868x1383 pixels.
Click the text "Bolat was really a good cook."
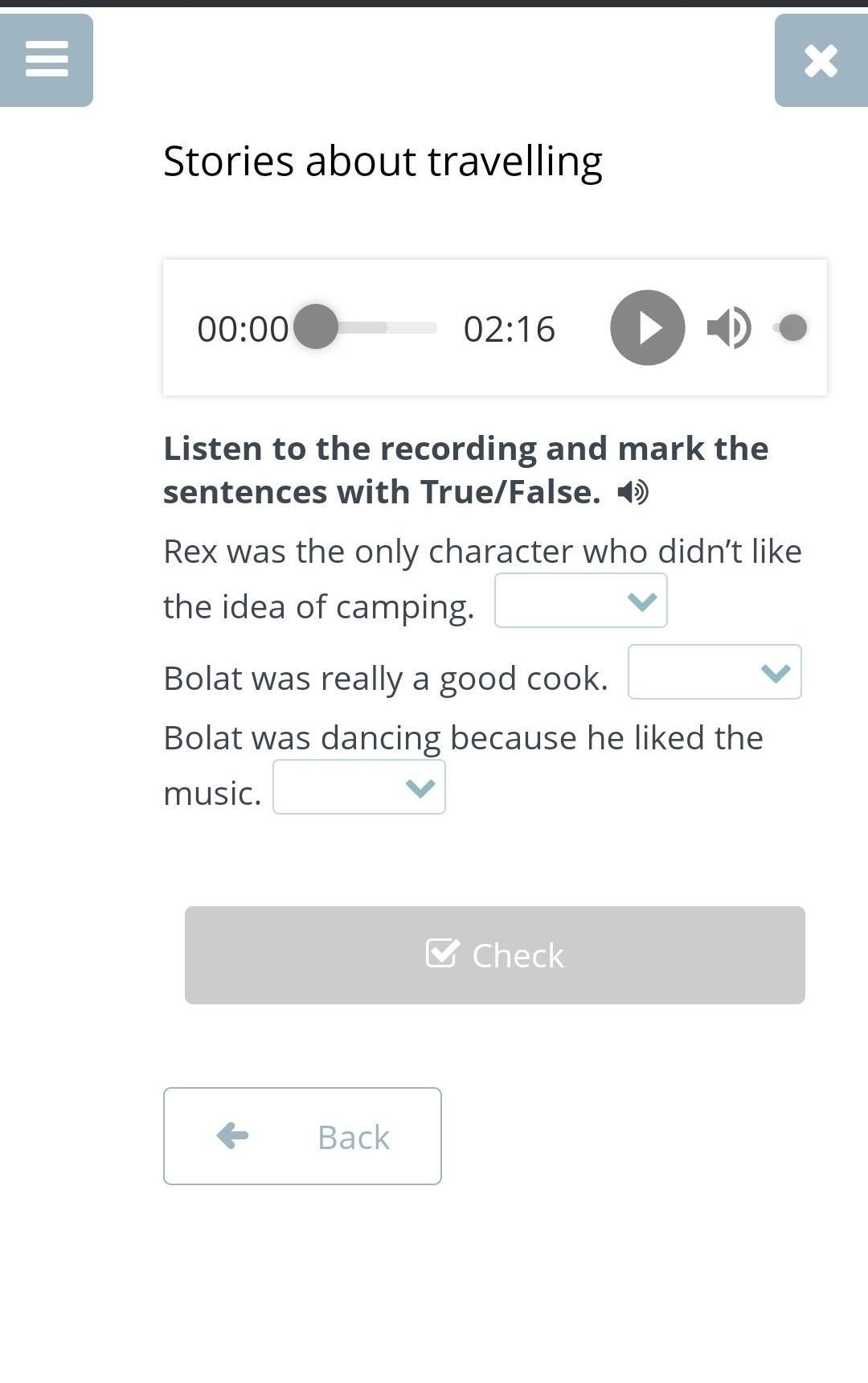[x=386, y=679]
